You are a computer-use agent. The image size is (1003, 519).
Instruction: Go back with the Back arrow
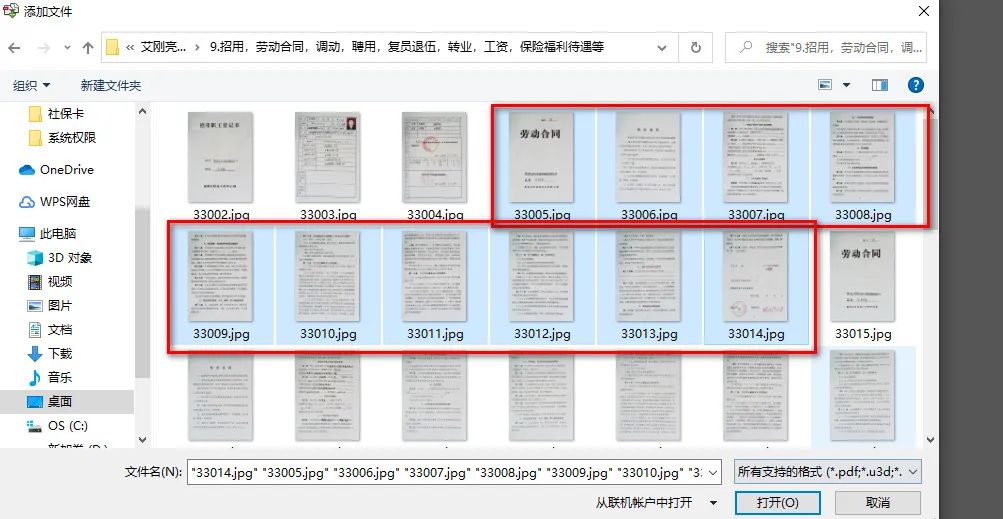pyautogui.click(x=14, y=47)
